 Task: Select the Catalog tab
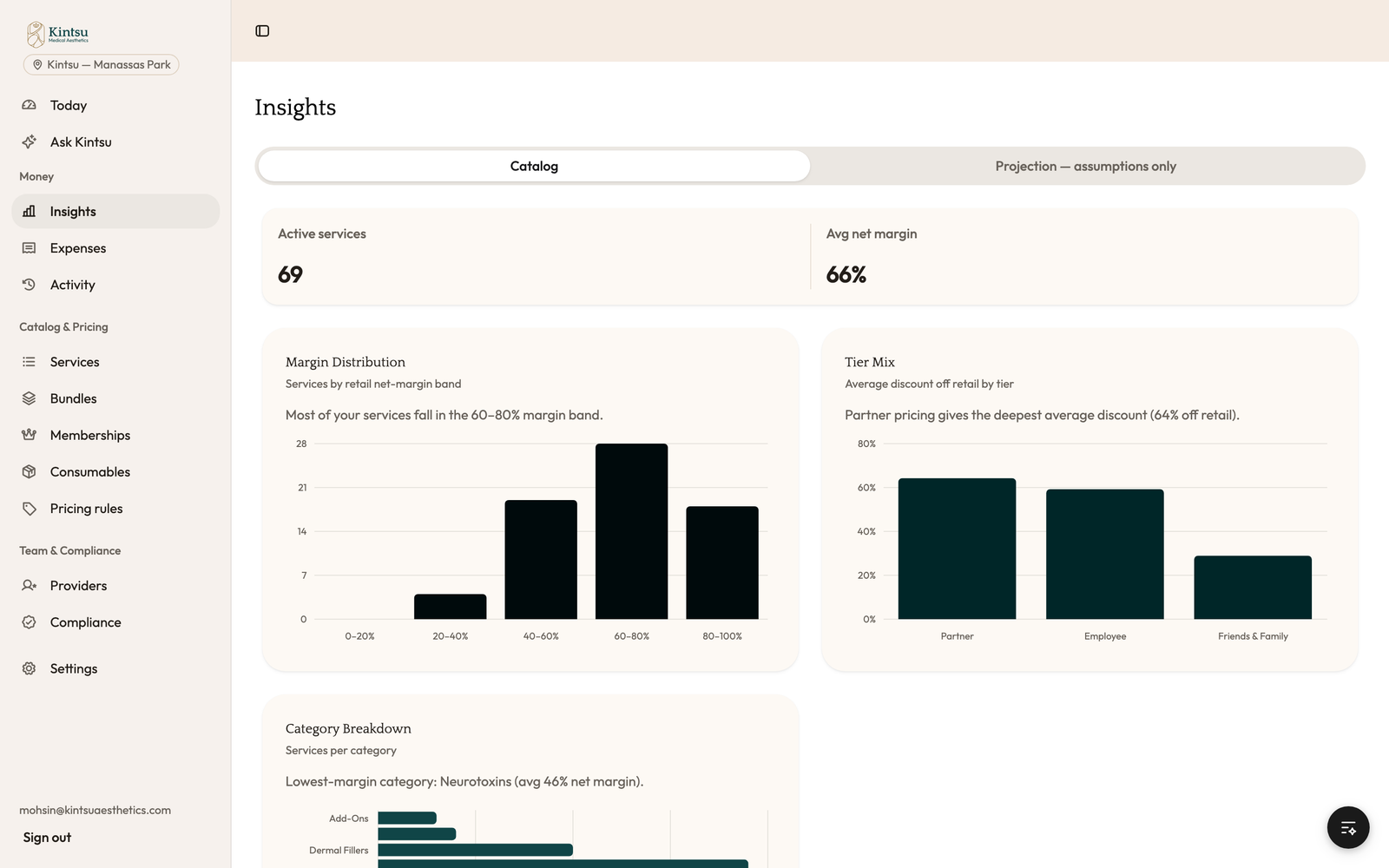534,166
